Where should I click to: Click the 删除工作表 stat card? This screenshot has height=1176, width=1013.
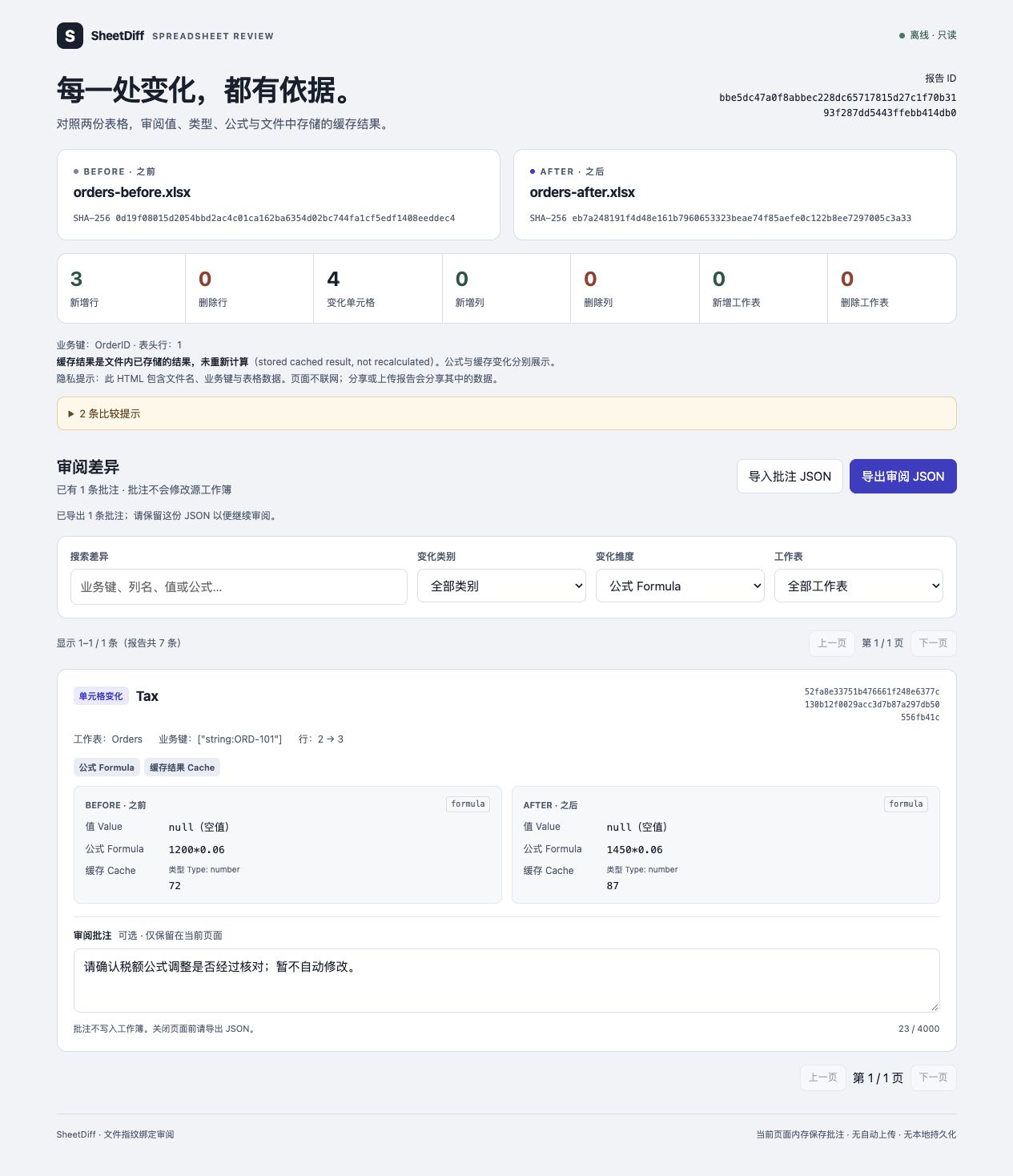click(x=891, y=288)
